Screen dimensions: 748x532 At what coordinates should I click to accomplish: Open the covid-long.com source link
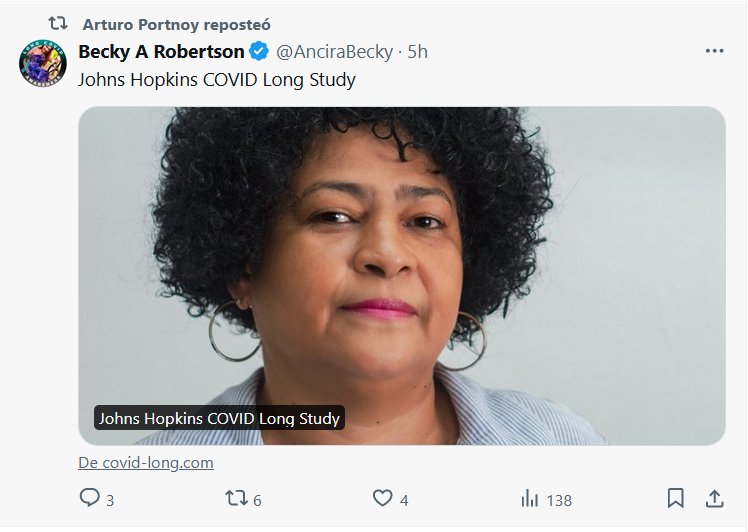[146, 463]
